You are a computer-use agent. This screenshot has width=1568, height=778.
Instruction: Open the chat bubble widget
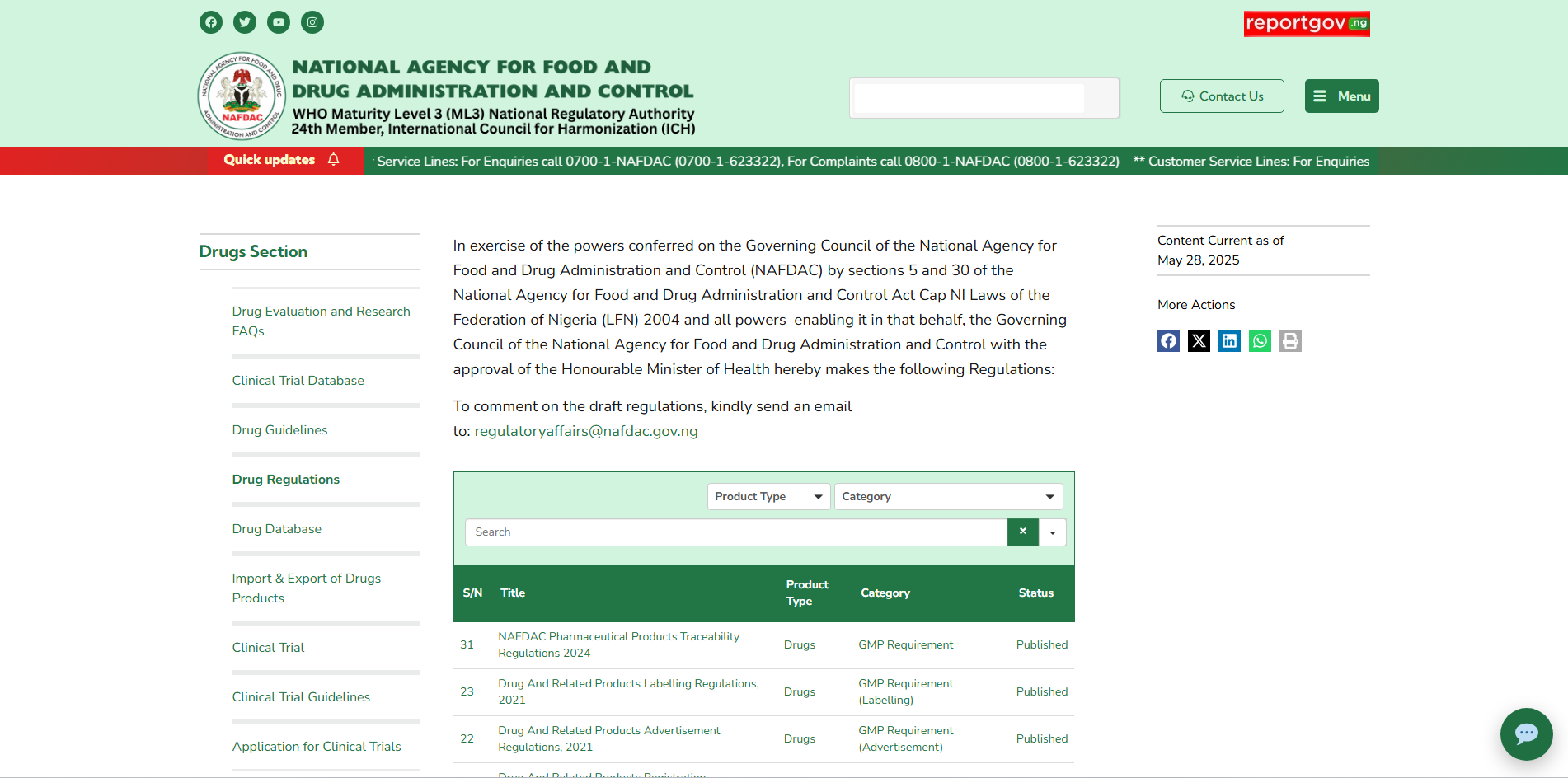point(1526,733)
